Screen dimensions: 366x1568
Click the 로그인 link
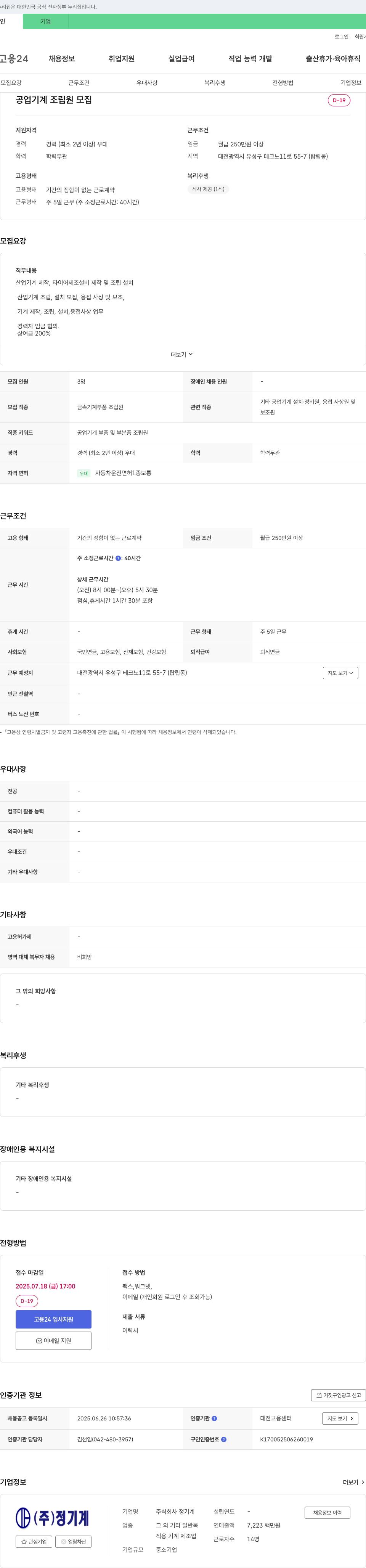pos(341,37)
